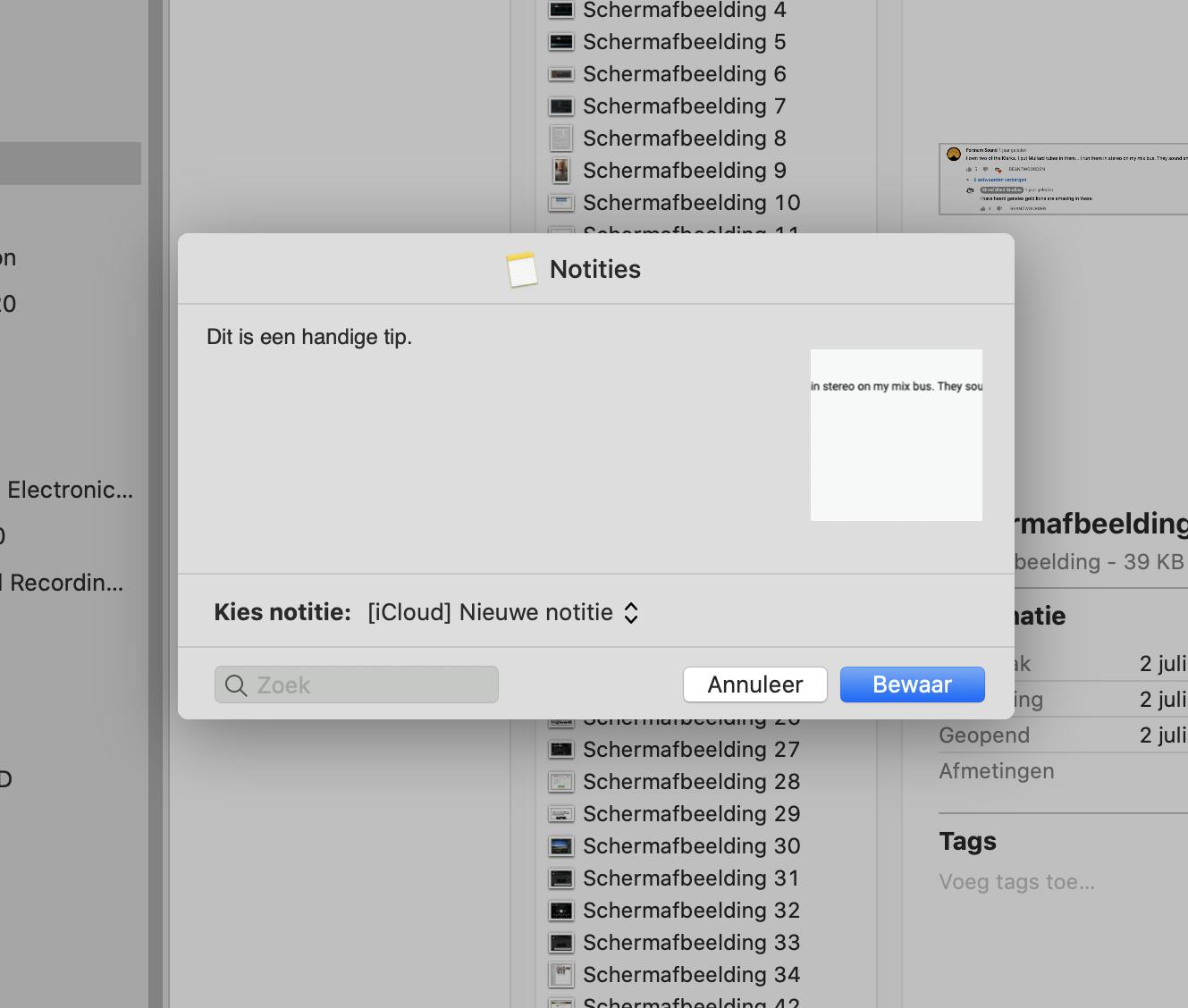Click Bewaar to save the note
The image size is (1188, 1008).
(x=912, y=684)
